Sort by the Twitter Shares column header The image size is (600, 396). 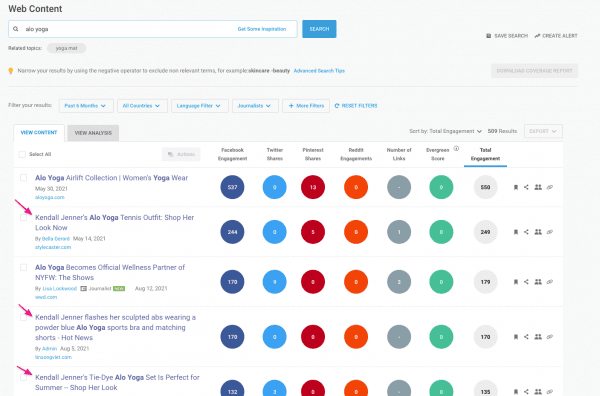[x=275, y=154]
